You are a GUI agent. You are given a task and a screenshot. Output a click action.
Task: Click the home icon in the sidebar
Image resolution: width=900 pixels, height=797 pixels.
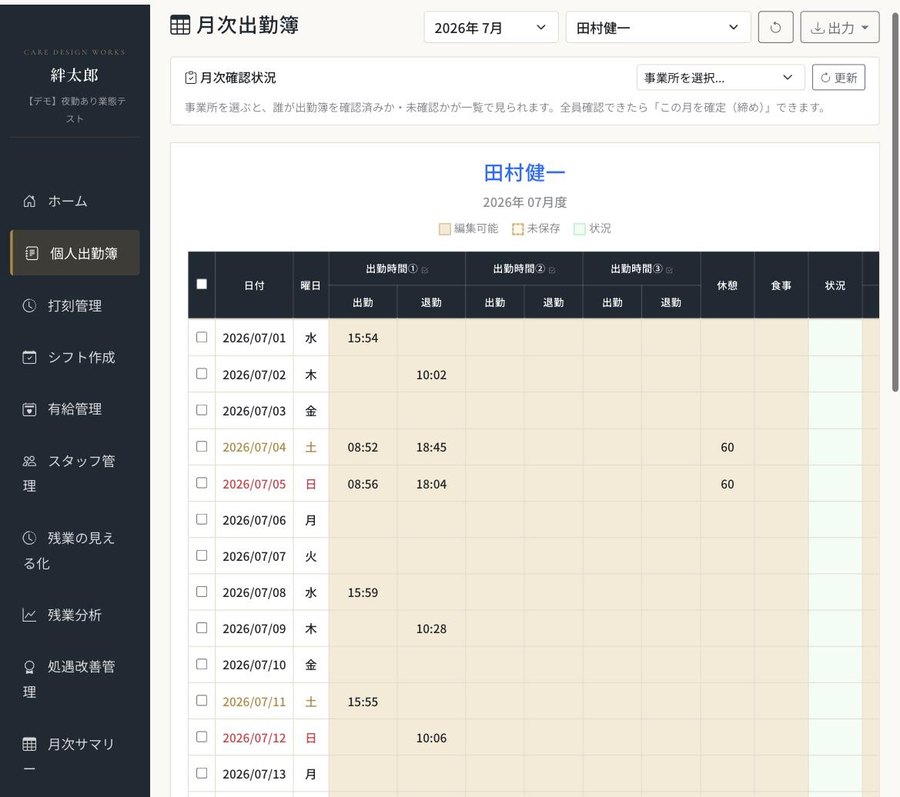pos(29,201)
